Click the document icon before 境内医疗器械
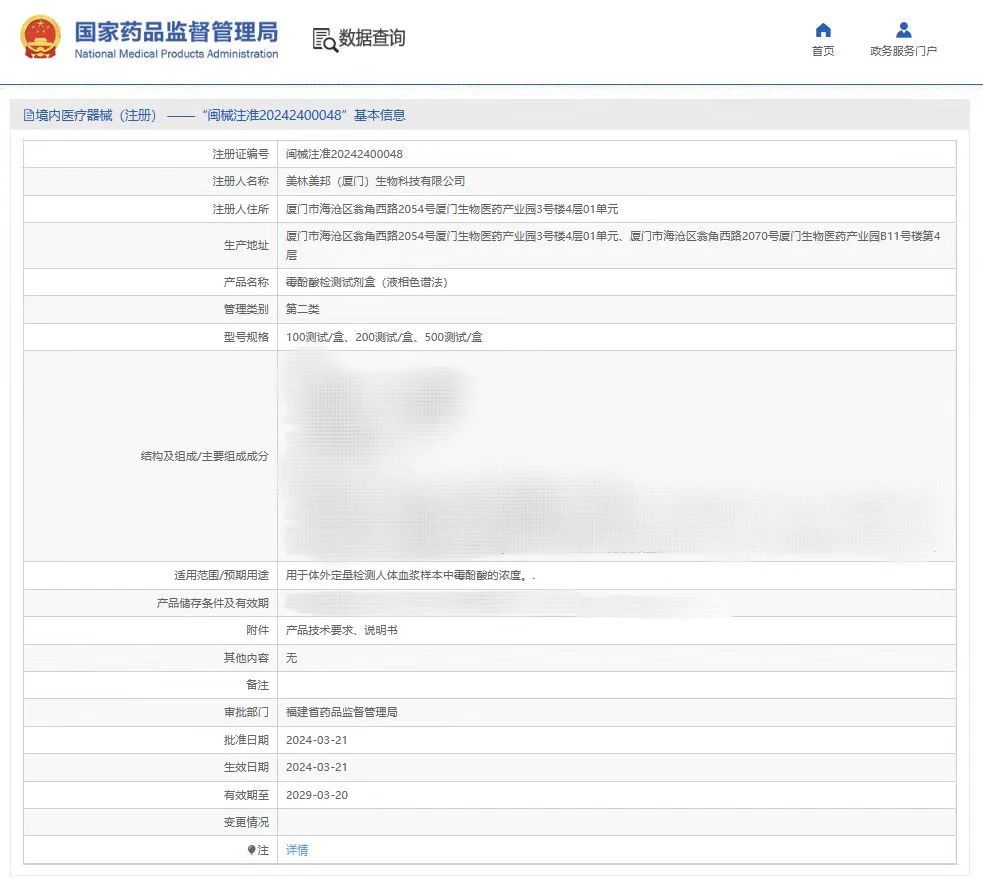The width and height of the screenshot is (983, 883). [28, 116]
